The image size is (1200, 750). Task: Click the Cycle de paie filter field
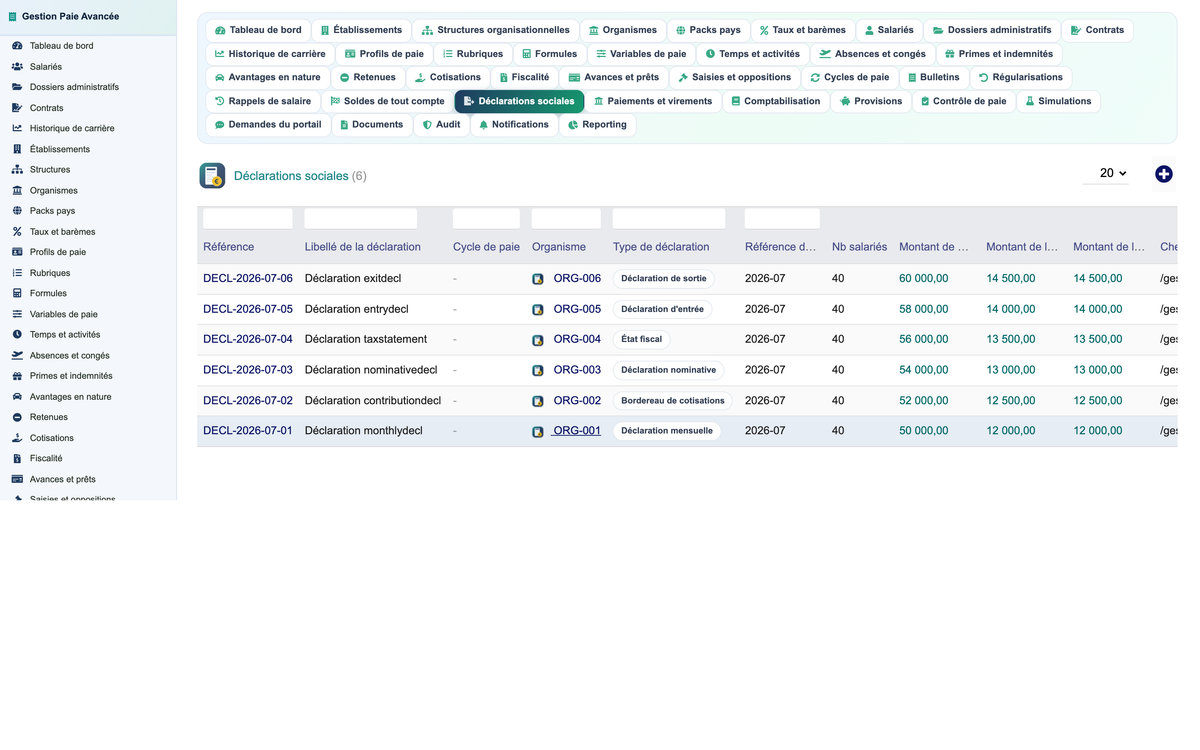point(486,218)
